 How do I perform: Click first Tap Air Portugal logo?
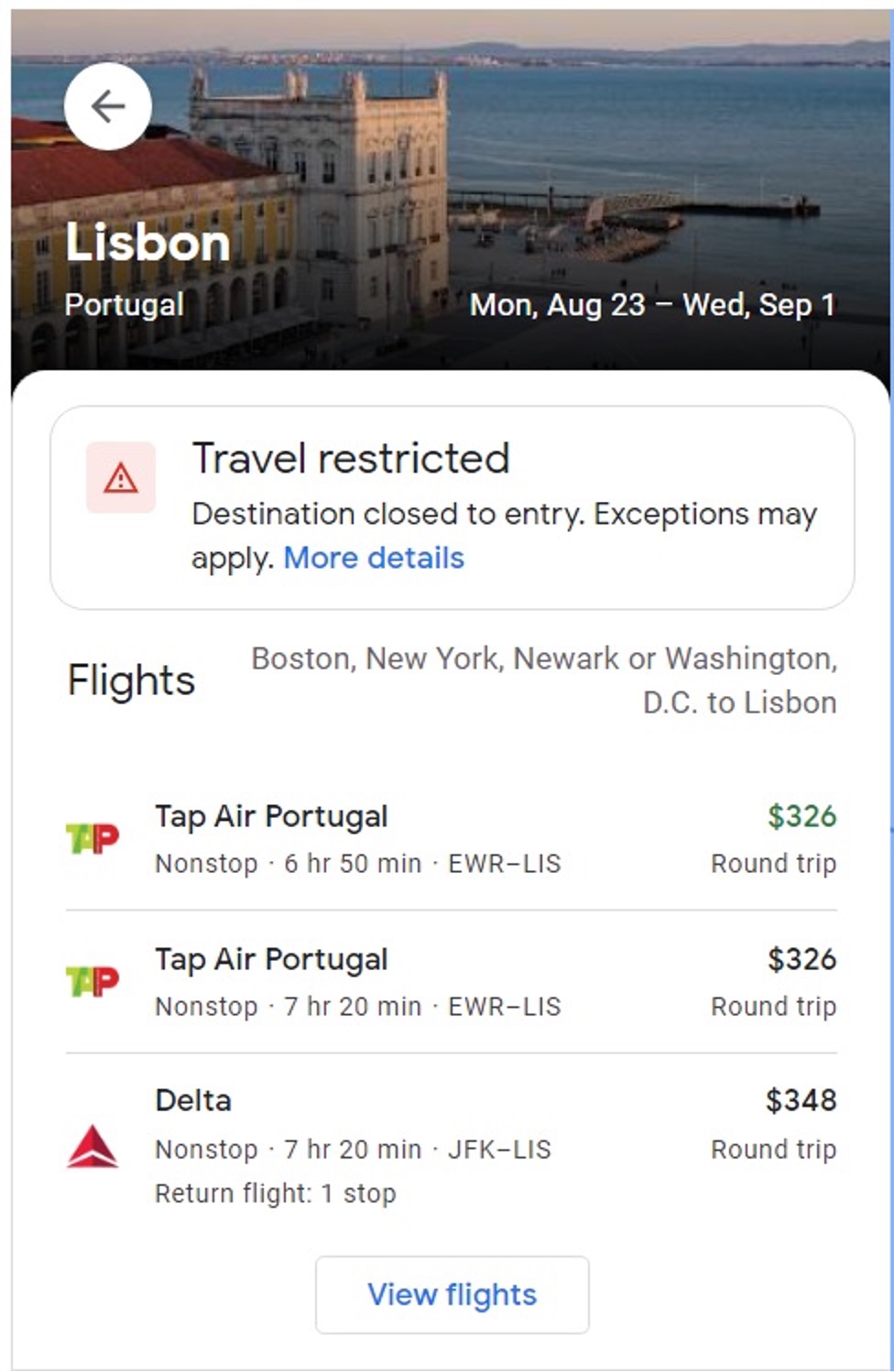coord(93,838)
